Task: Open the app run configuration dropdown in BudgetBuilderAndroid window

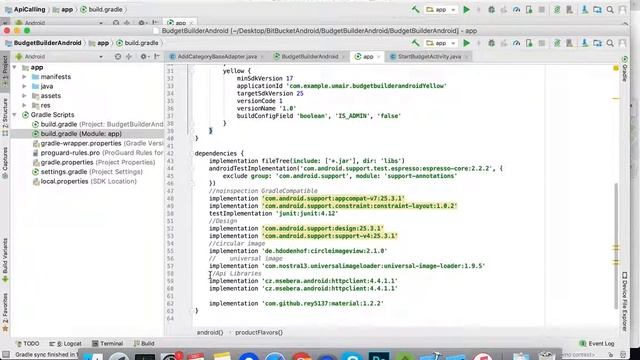Action: point(441,43)
